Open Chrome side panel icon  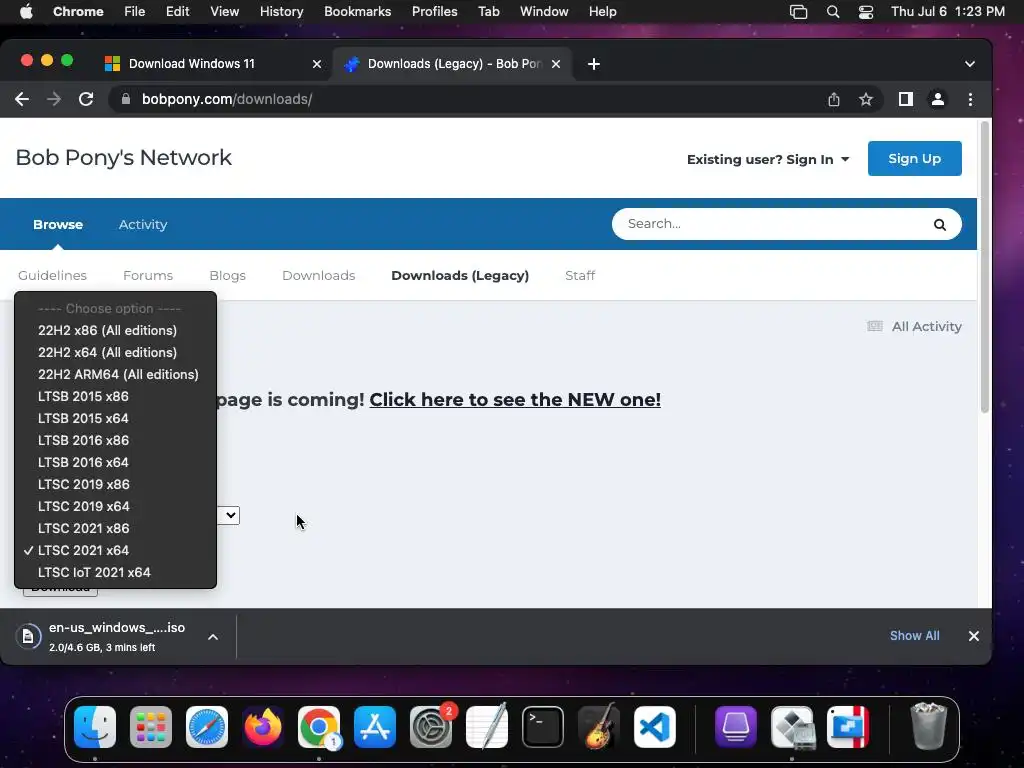pos(906,99)
